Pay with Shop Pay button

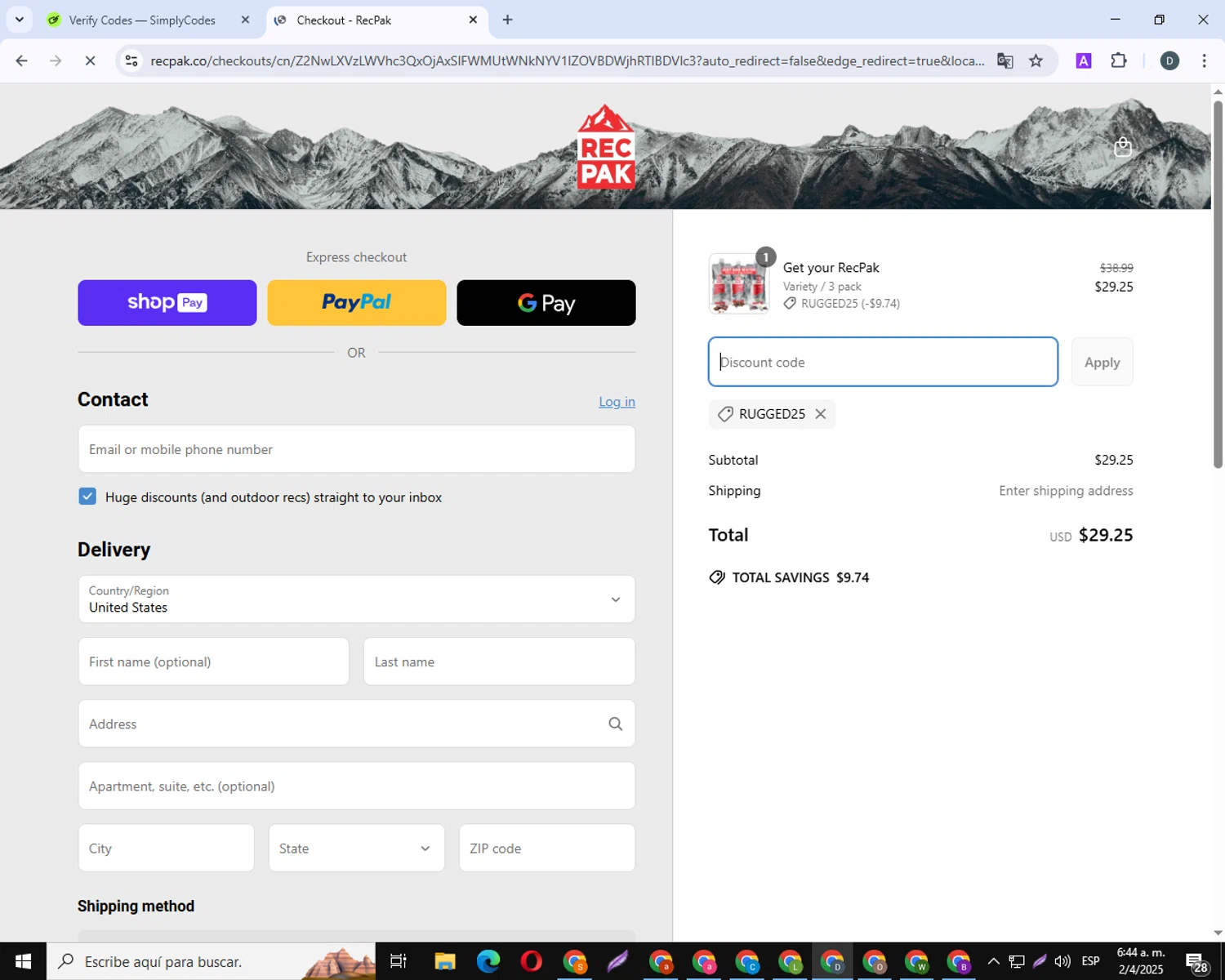167,303
